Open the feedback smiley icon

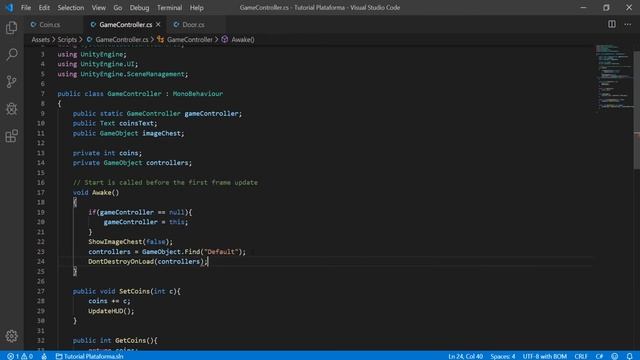pyautogui.click(x=615, y=356)
